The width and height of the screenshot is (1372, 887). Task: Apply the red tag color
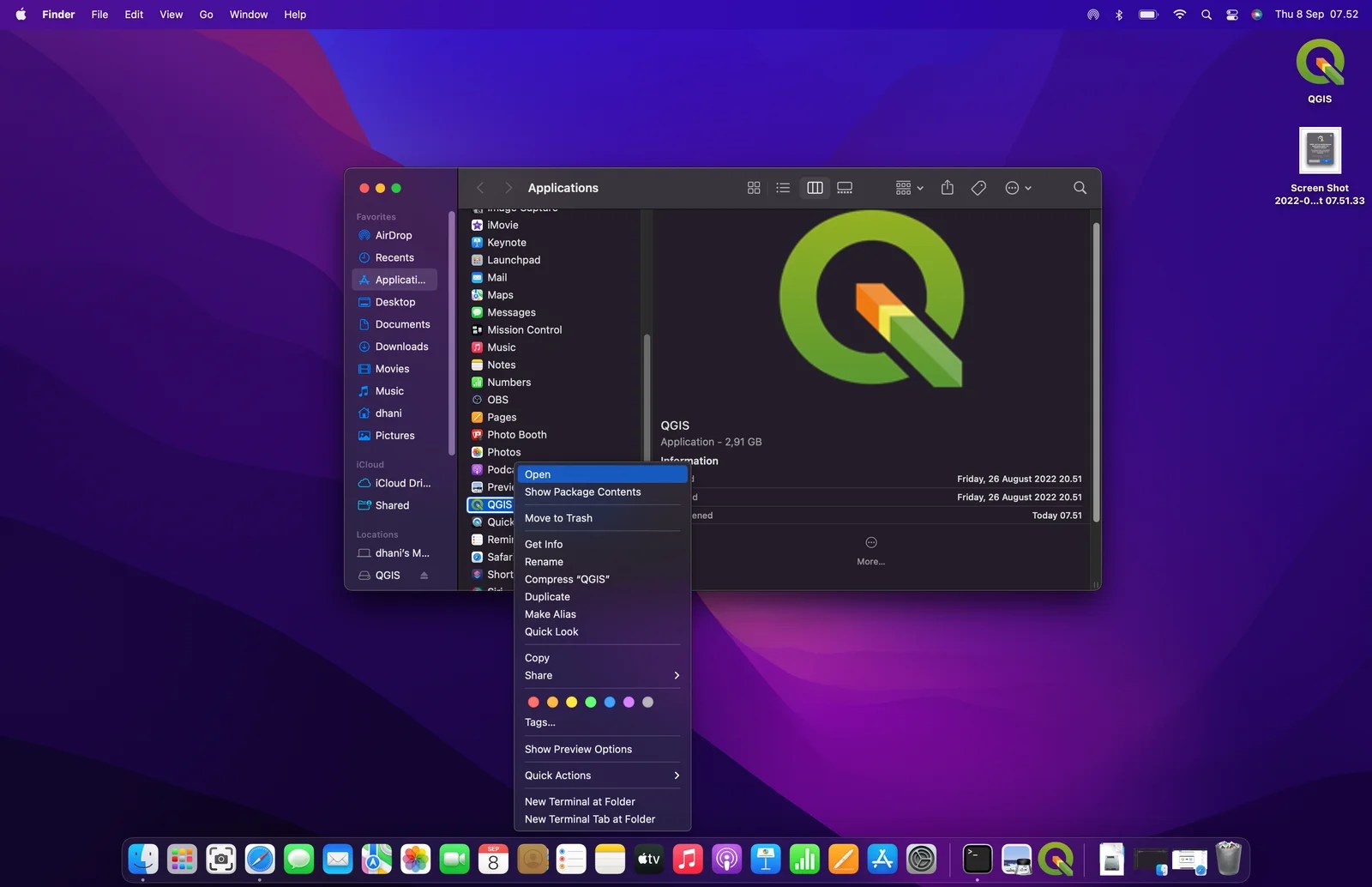coord(533,703)
